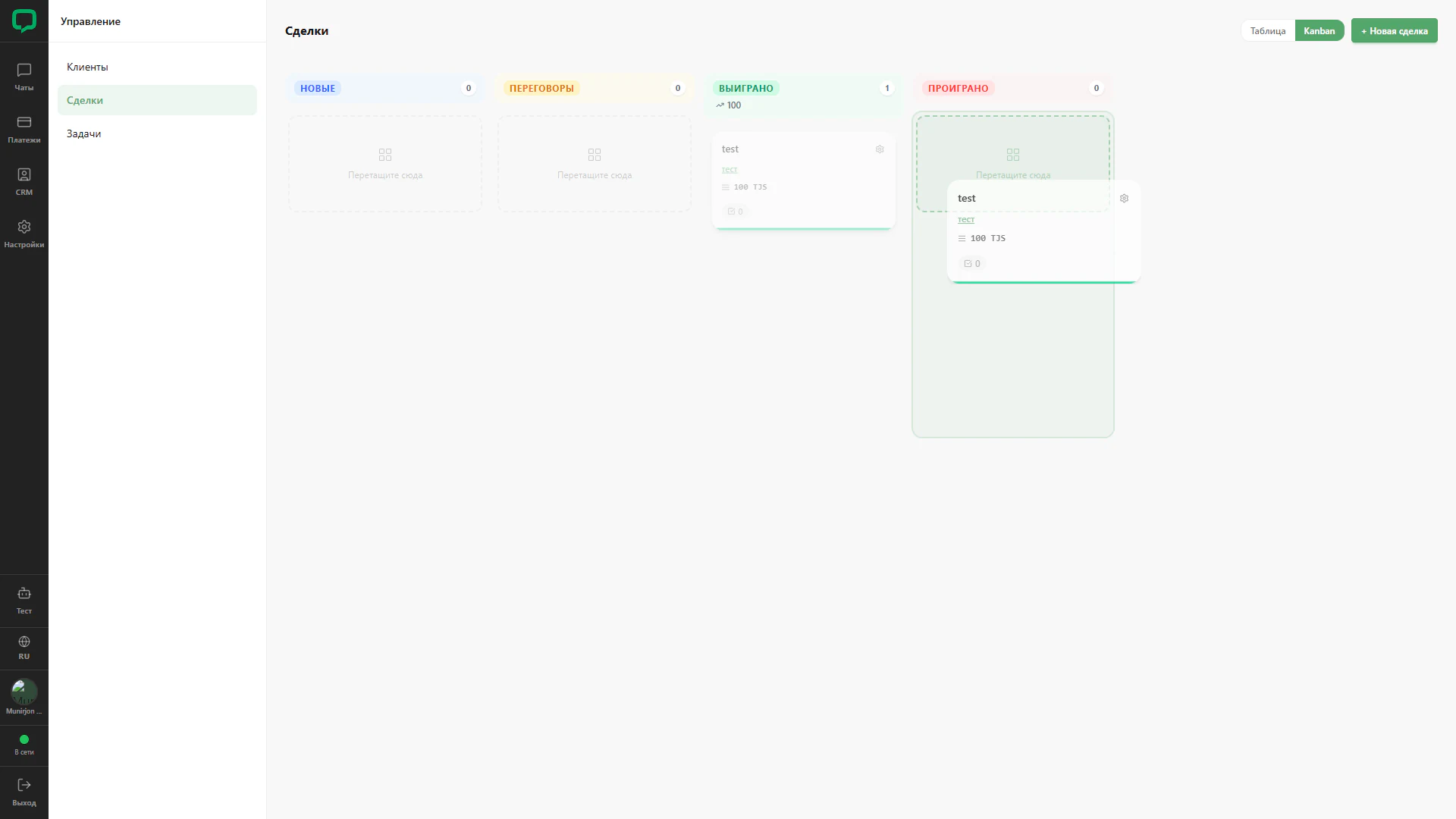
Task: Click the app logo icon in the top-left corner
Action: click(x=24, y=21)
